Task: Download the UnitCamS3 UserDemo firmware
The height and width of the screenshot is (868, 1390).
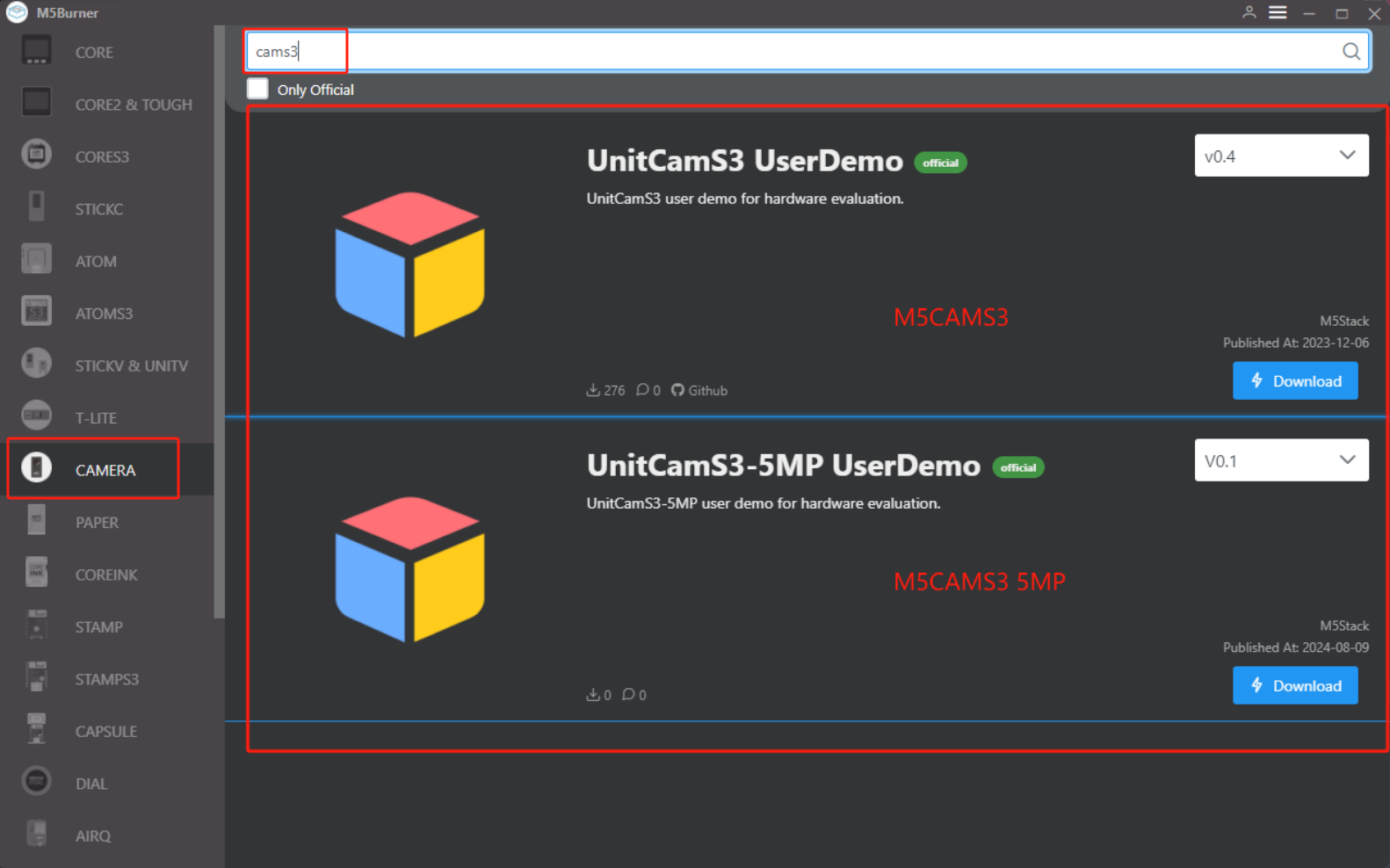Action: pyautogui.click(x=1295, y=380)
